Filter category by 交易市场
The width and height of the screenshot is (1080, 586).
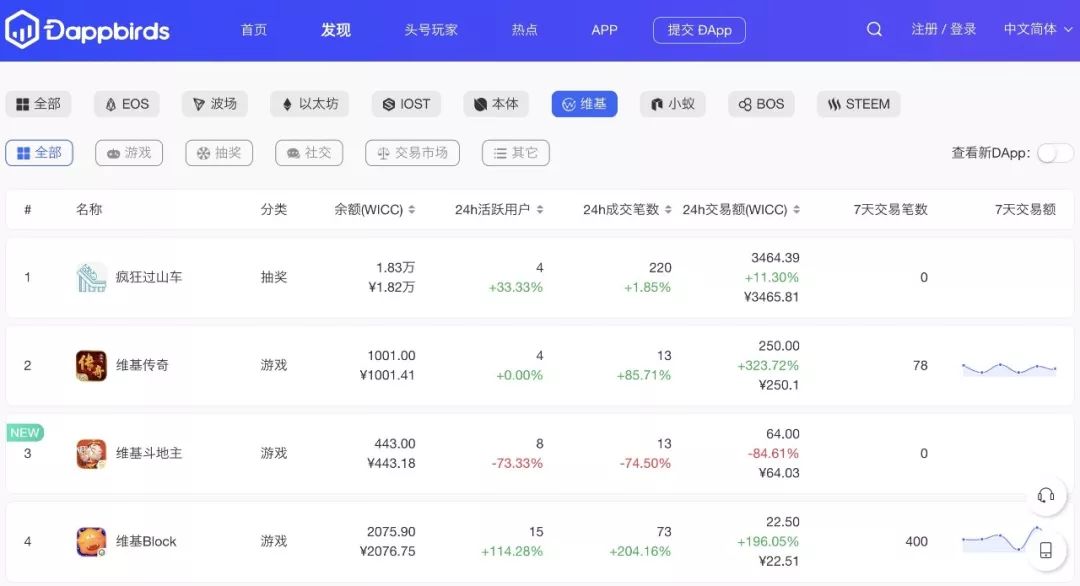[413, 153]
